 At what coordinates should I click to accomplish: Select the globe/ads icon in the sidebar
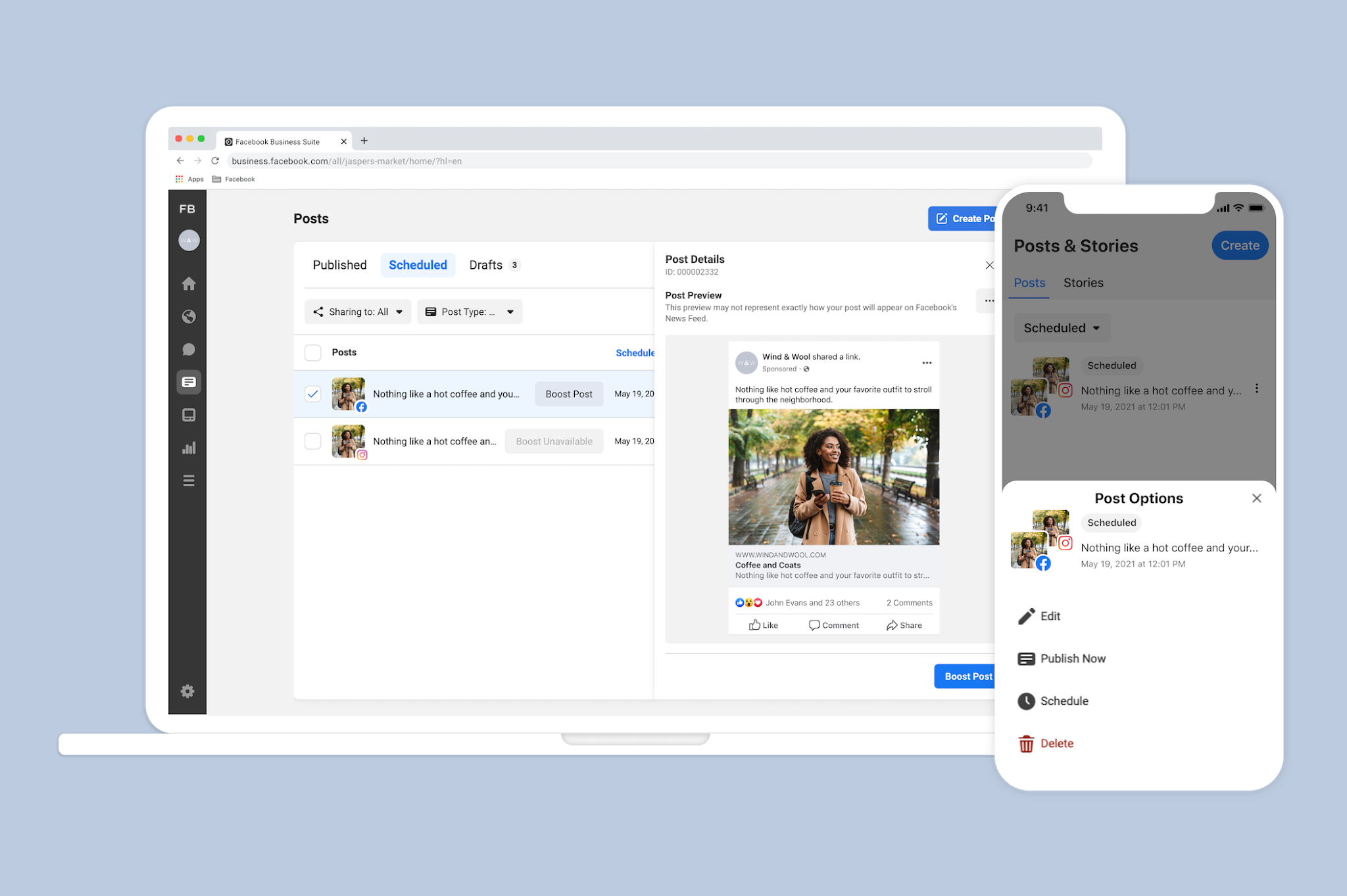[188, 316]
